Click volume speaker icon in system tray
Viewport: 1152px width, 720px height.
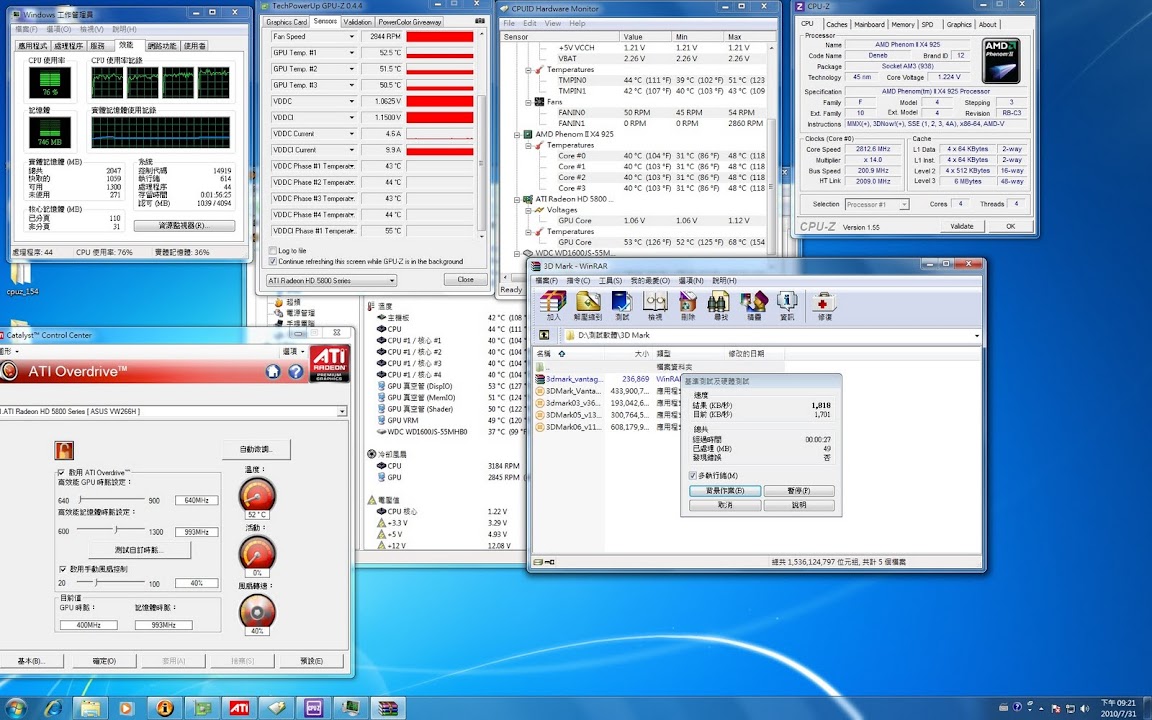tap(1084, 708)
